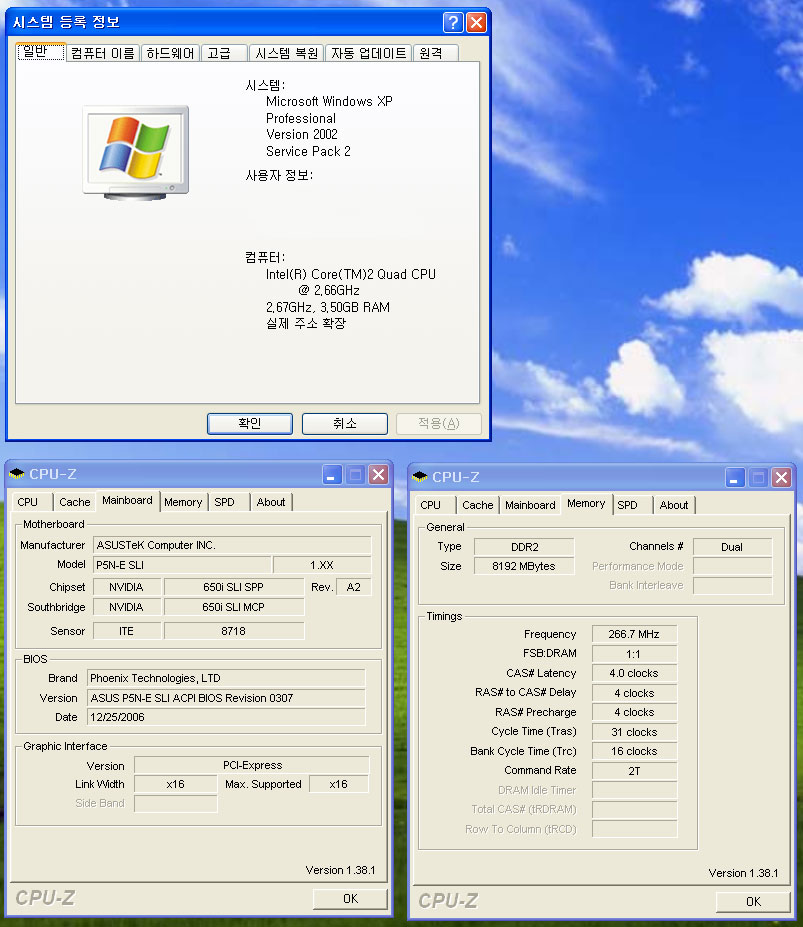Open Cache tab in Mainboard CPU-Z window

(75, 502)
